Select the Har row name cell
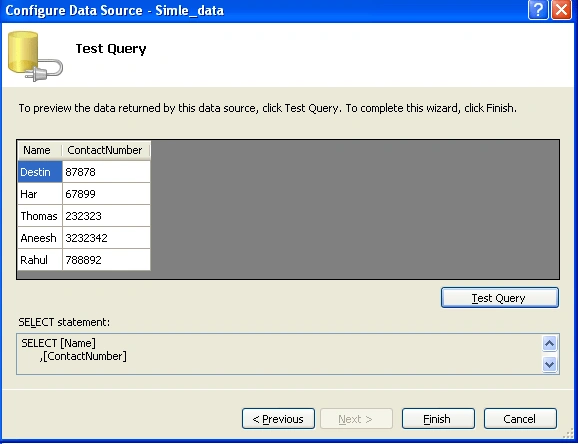Viewport: 578px width, 444px height. pos(40,194)
